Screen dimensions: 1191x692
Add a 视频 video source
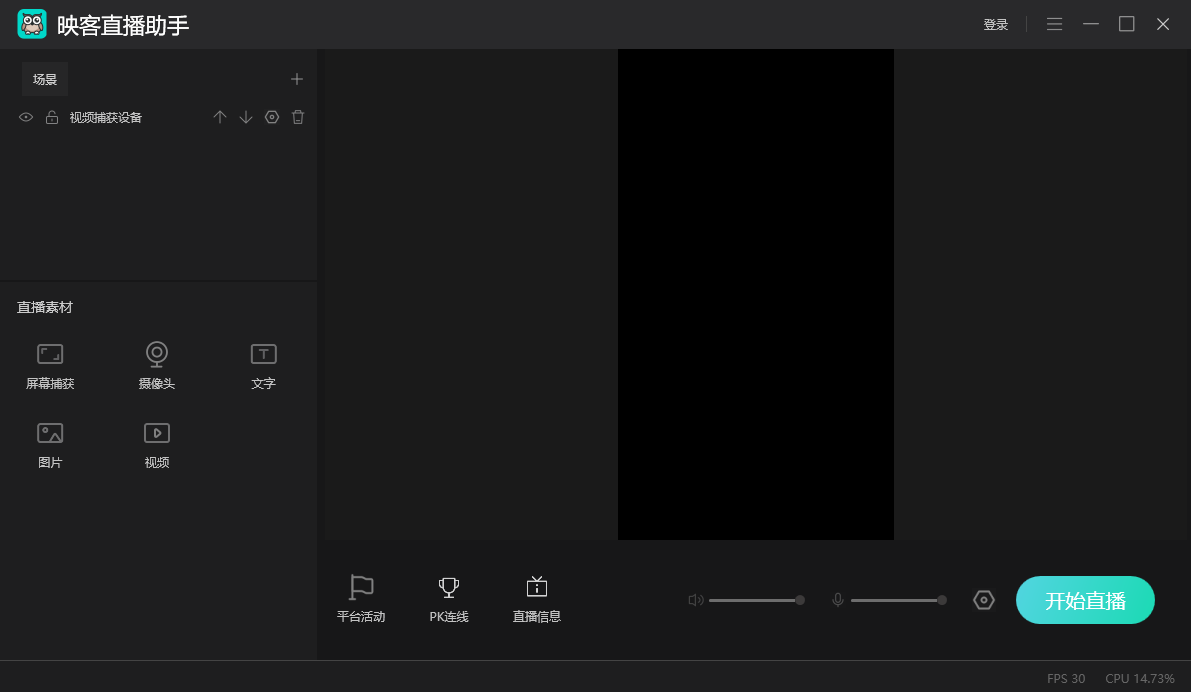(156, 444)
